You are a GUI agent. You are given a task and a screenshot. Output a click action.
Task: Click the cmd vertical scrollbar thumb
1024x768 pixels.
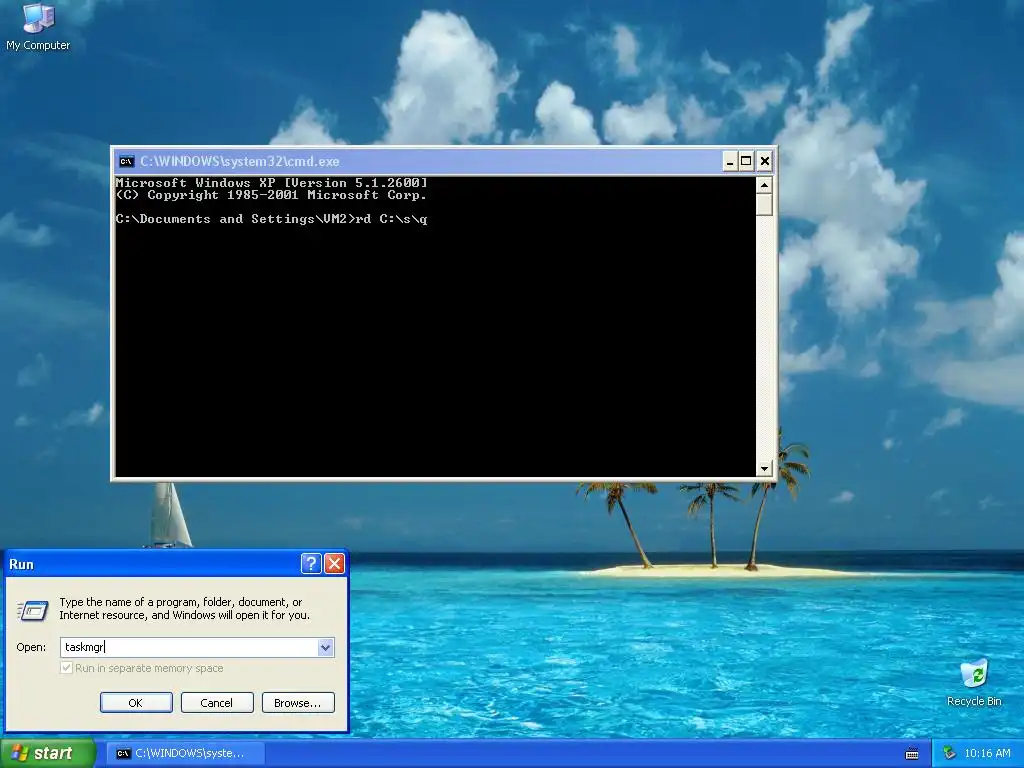click(x=764, y=204)
